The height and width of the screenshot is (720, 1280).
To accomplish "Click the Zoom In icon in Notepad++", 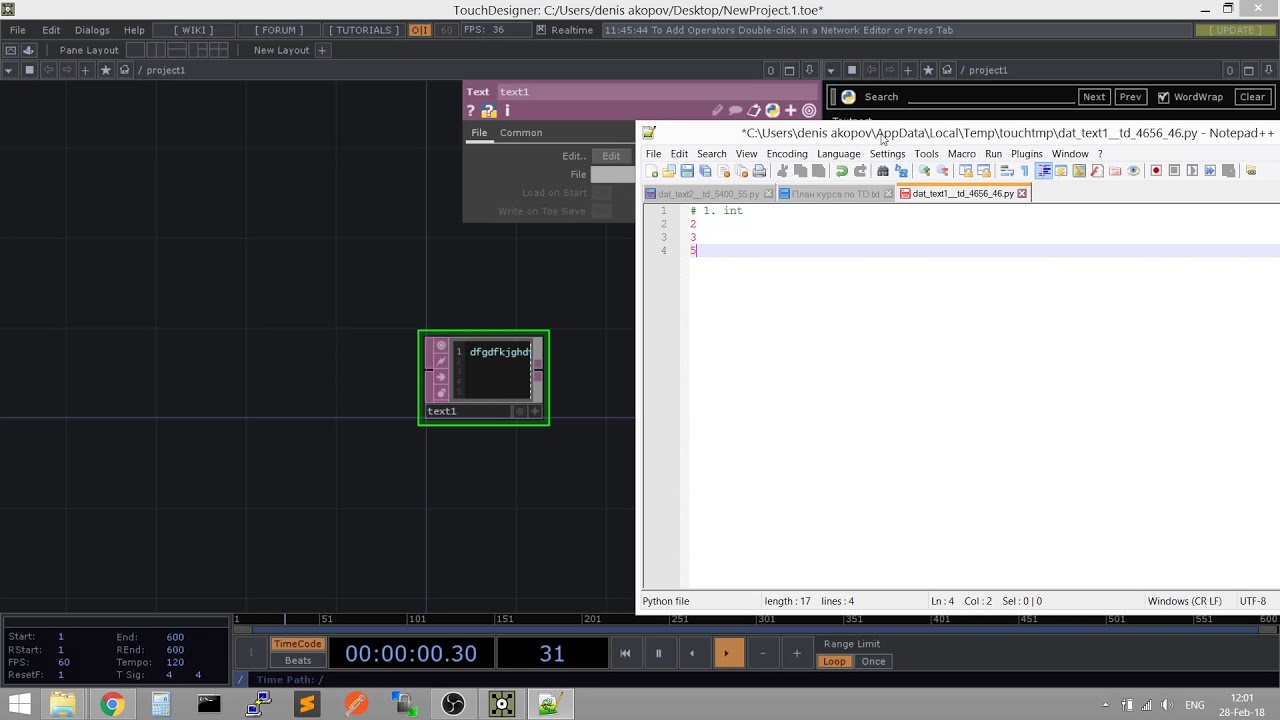I will click(x=924, y=171).
